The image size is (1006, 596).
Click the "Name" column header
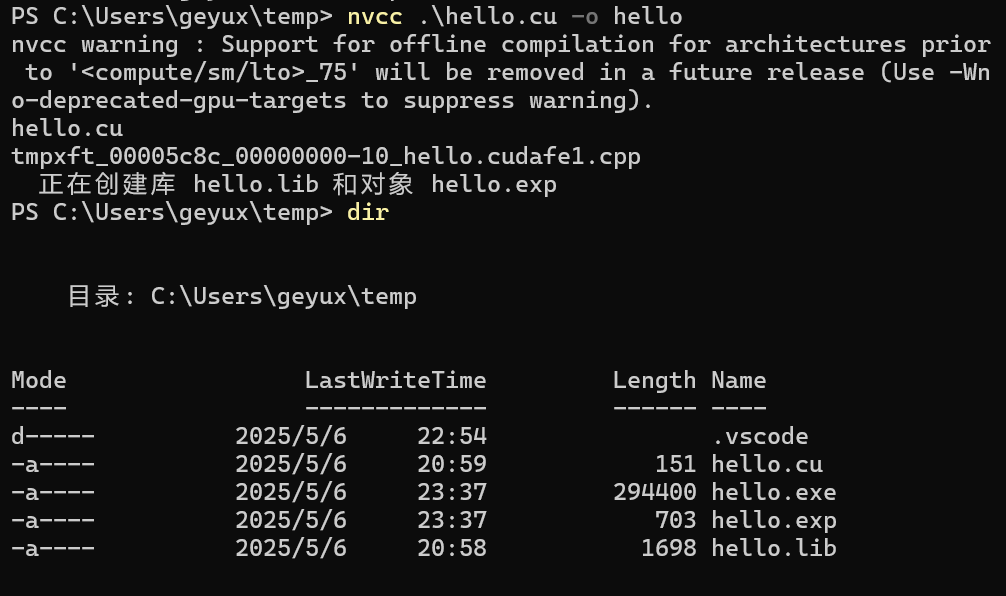pos(739,380)
